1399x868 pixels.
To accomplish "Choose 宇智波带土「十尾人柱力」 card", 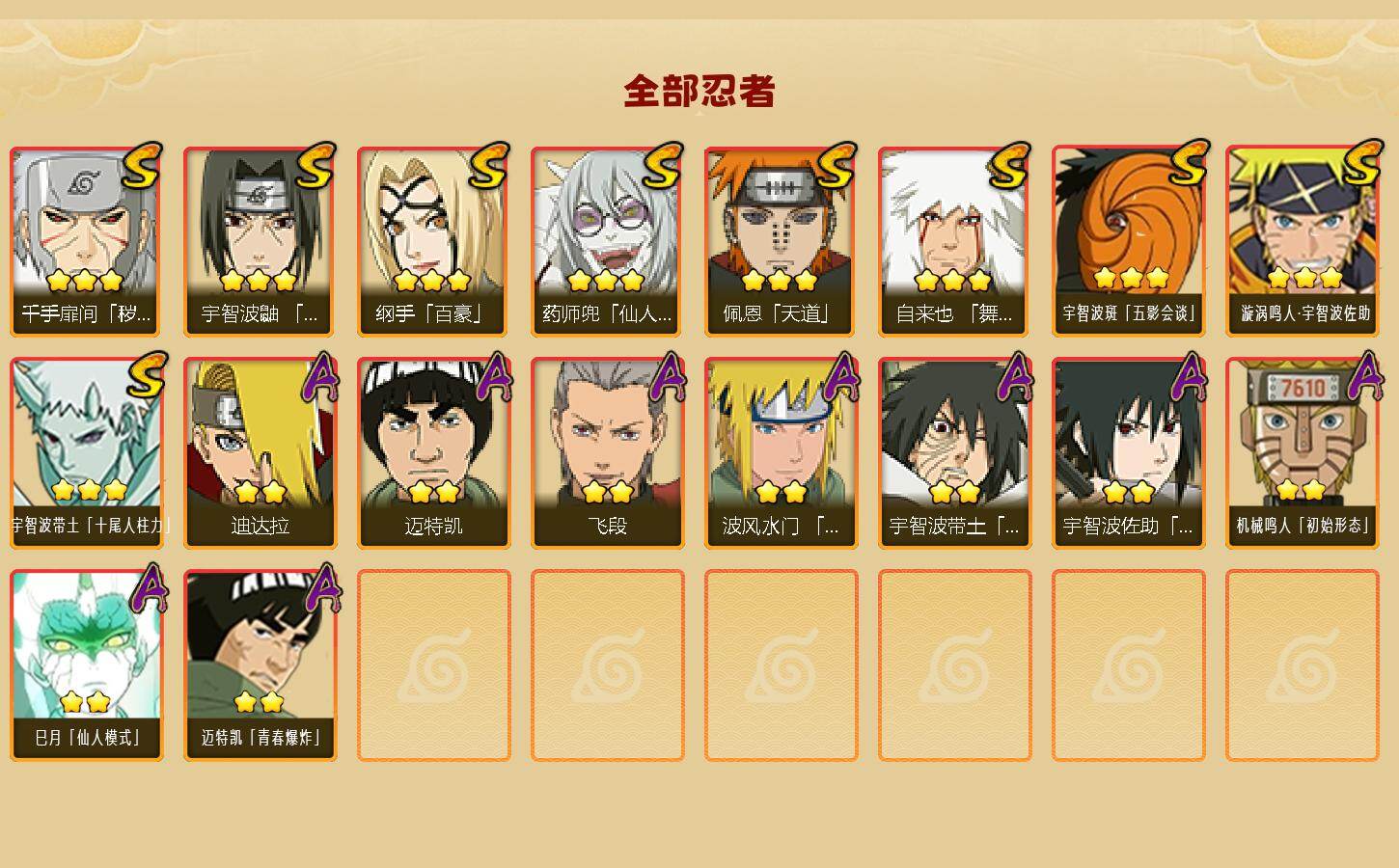I will (86, 453).
